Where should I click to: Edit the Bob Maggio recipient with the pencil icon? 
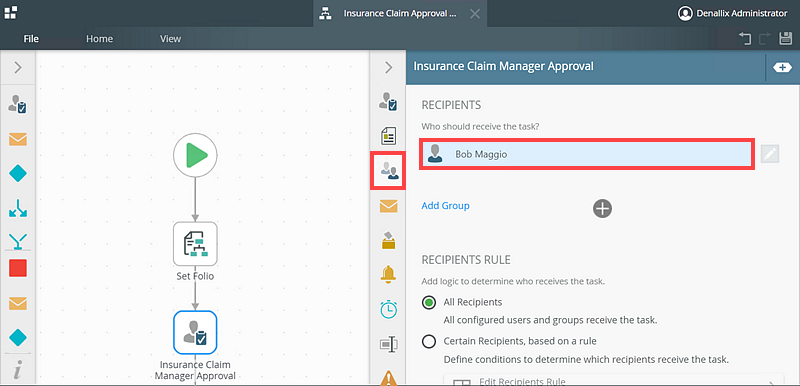click(769, 154)
